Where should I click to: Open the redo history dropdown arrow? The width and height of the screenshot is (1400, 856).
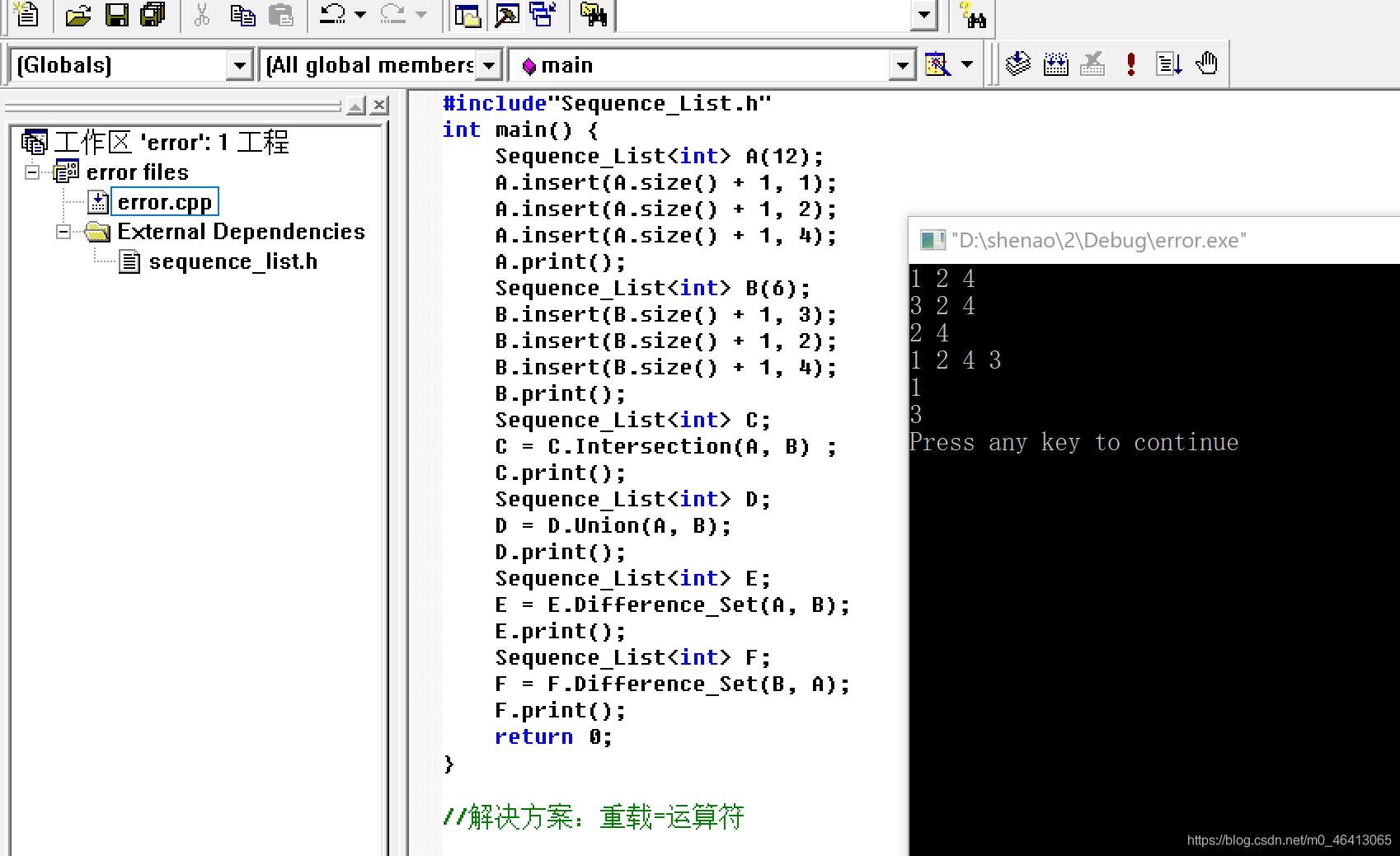click(x=421, y=14)
